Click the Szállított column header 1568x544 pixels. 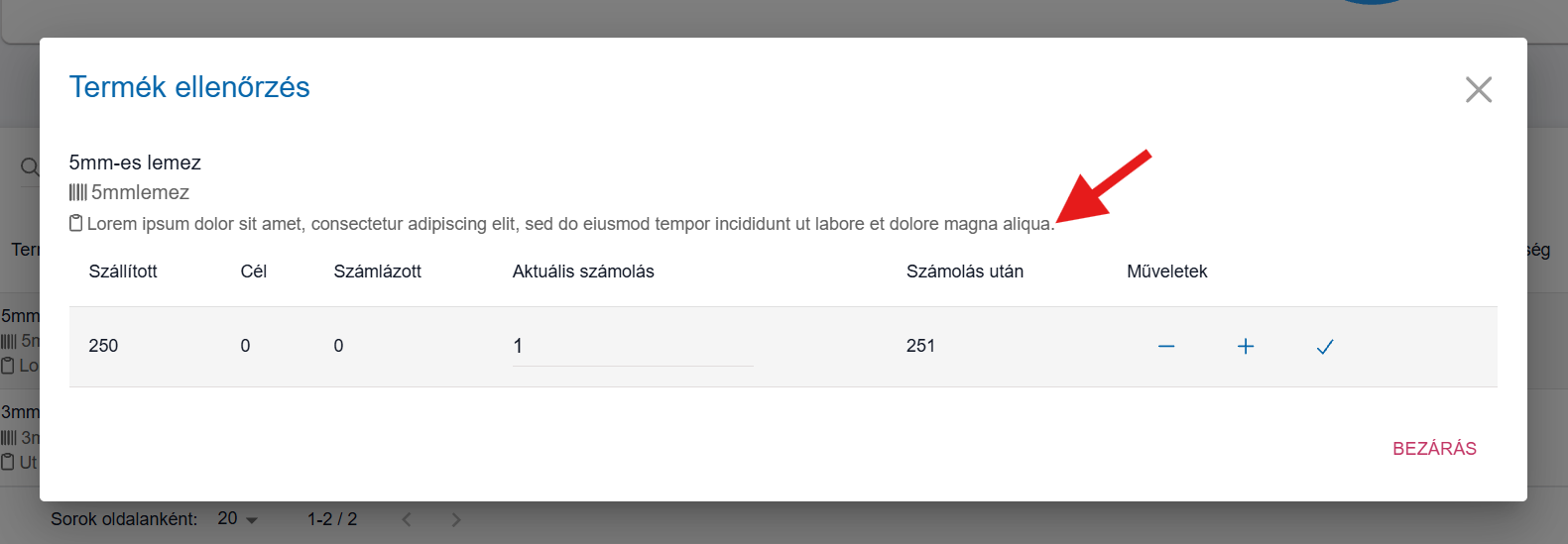click(123, 272)
